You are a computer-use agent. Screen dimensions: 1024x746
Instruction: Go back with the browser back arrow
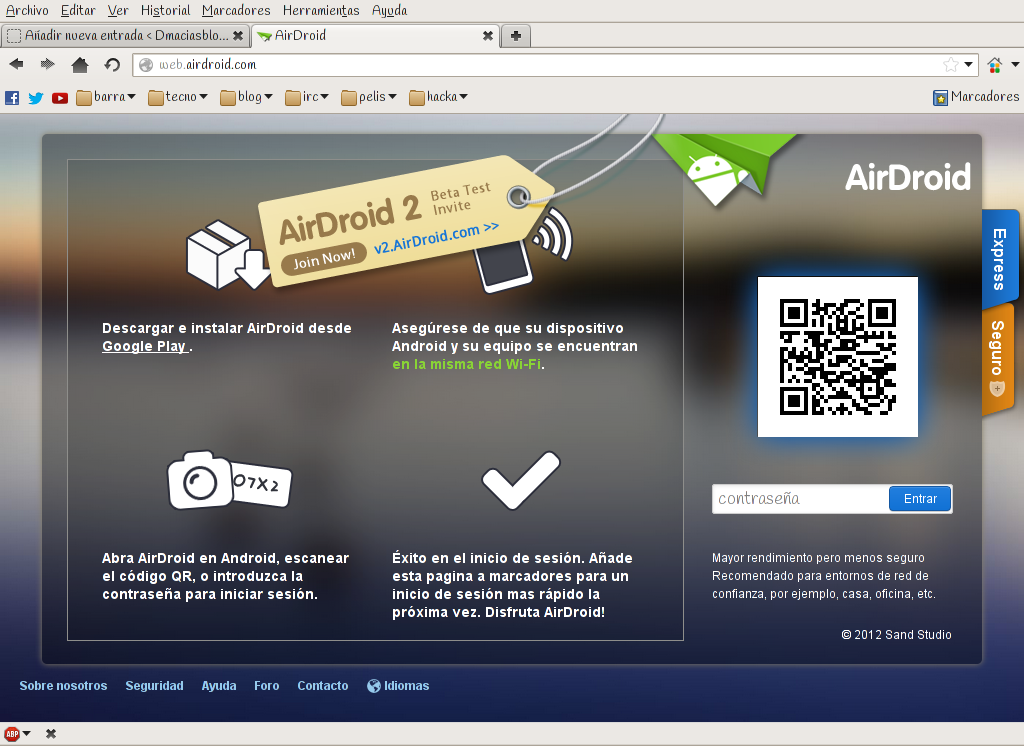(16, 64)
